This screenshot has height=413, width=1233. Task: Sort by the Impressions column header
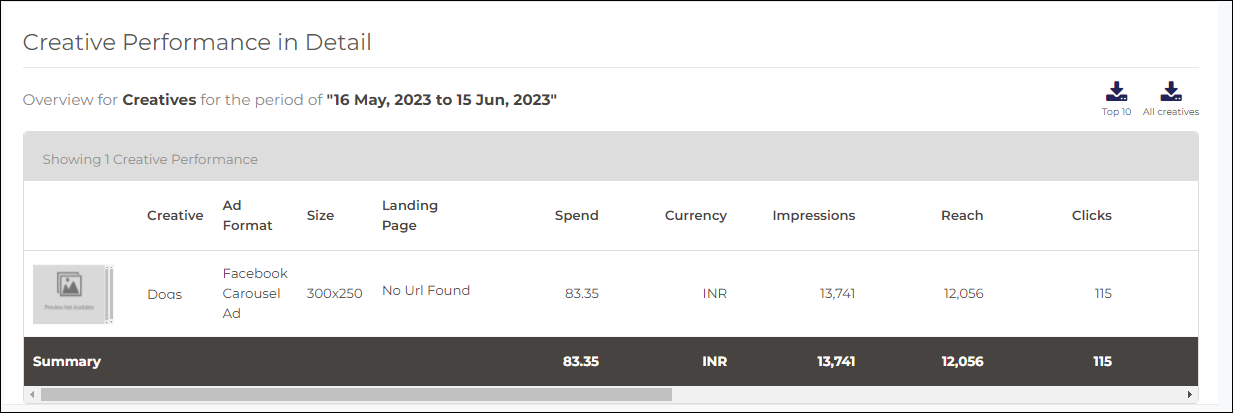pos(814,215)
